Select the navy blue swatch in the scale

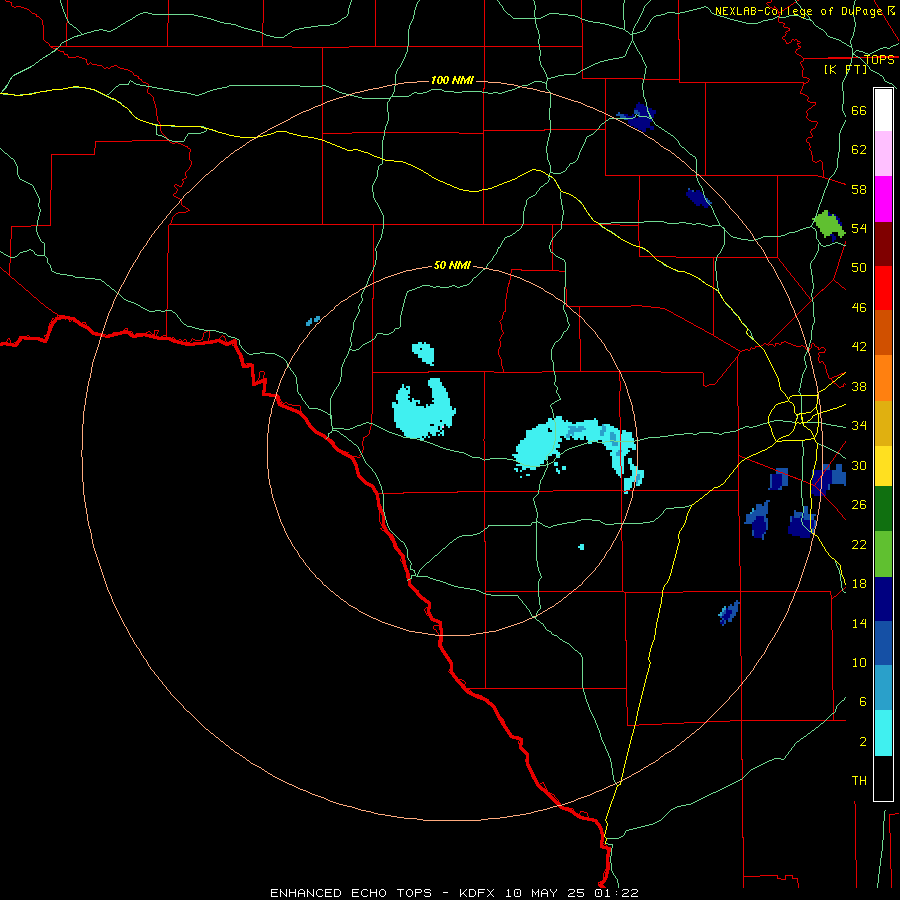tap(883, 599)
